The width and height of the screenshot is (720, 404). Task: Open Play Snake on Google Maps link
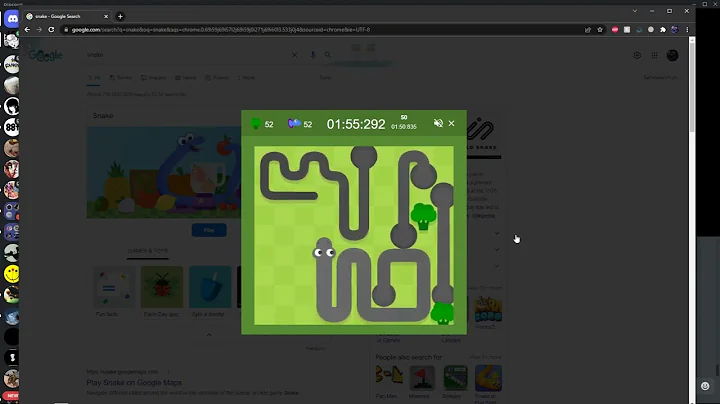coord(134,382)
